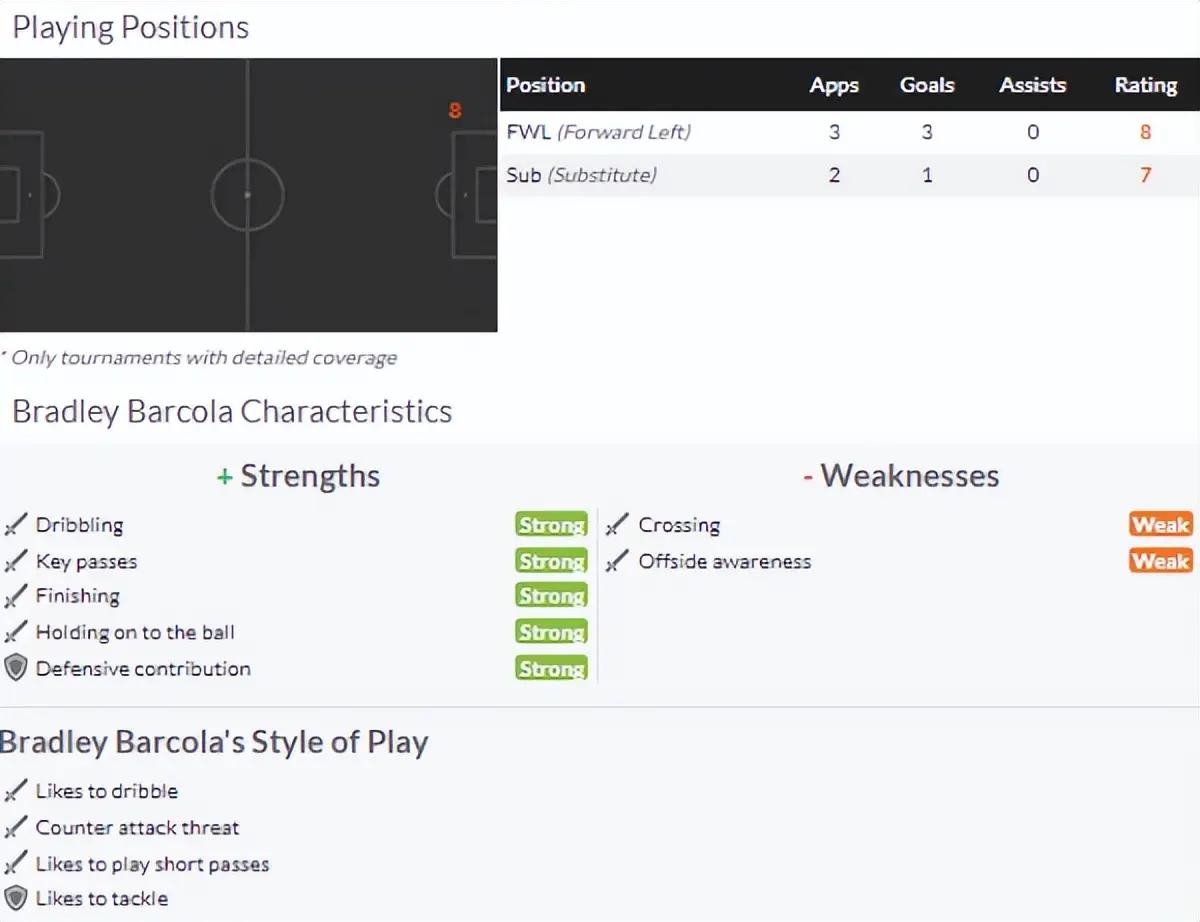
Task: Select the FWL (Forward Left) table row
Action: 849,132
